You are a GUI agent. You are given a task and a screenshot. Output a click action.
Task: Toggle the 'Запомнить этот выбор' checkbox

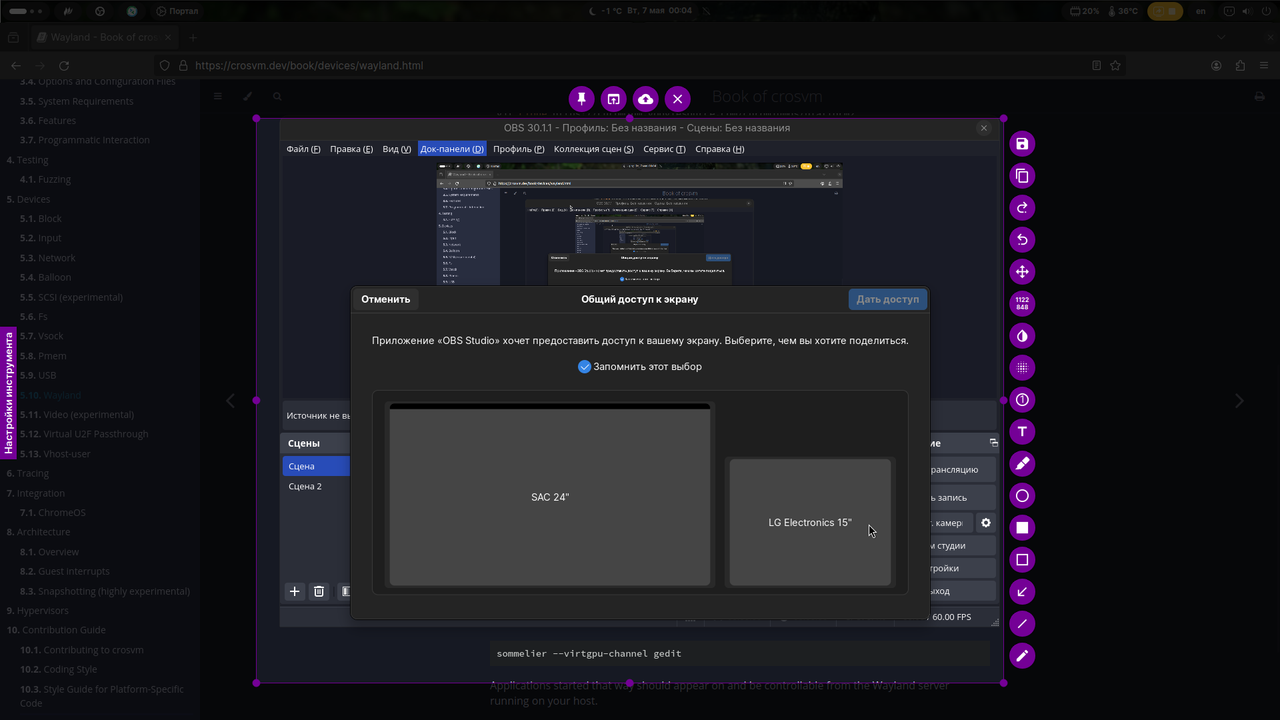tap(585, 367)
